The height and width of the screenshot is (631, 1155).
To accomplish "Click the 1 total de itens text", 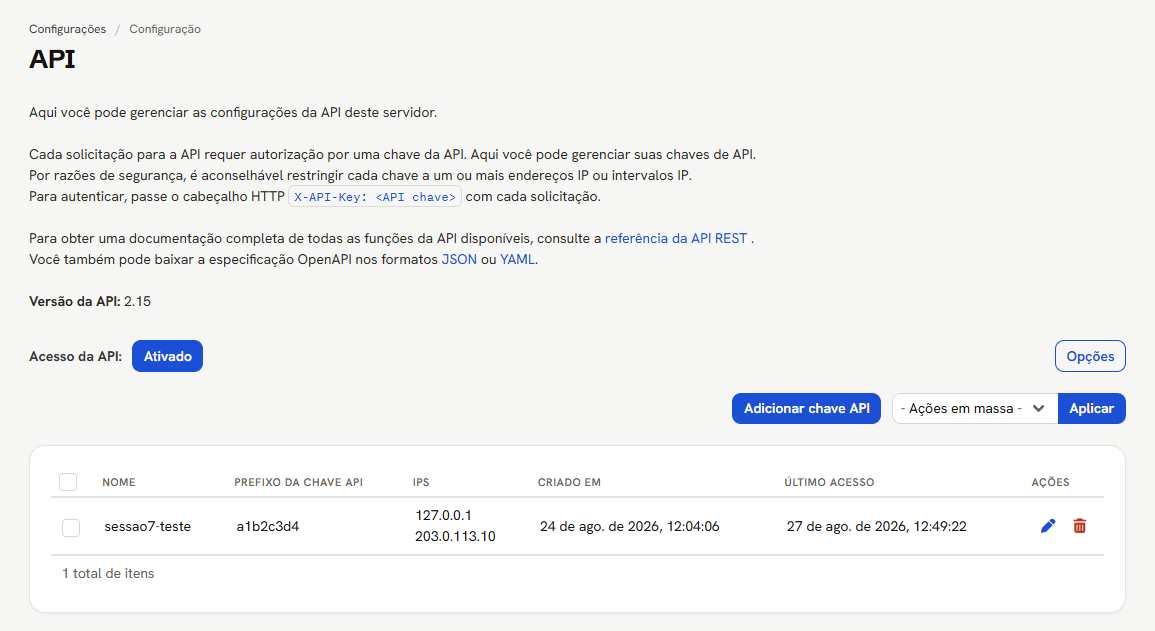I will click(108, 574).
